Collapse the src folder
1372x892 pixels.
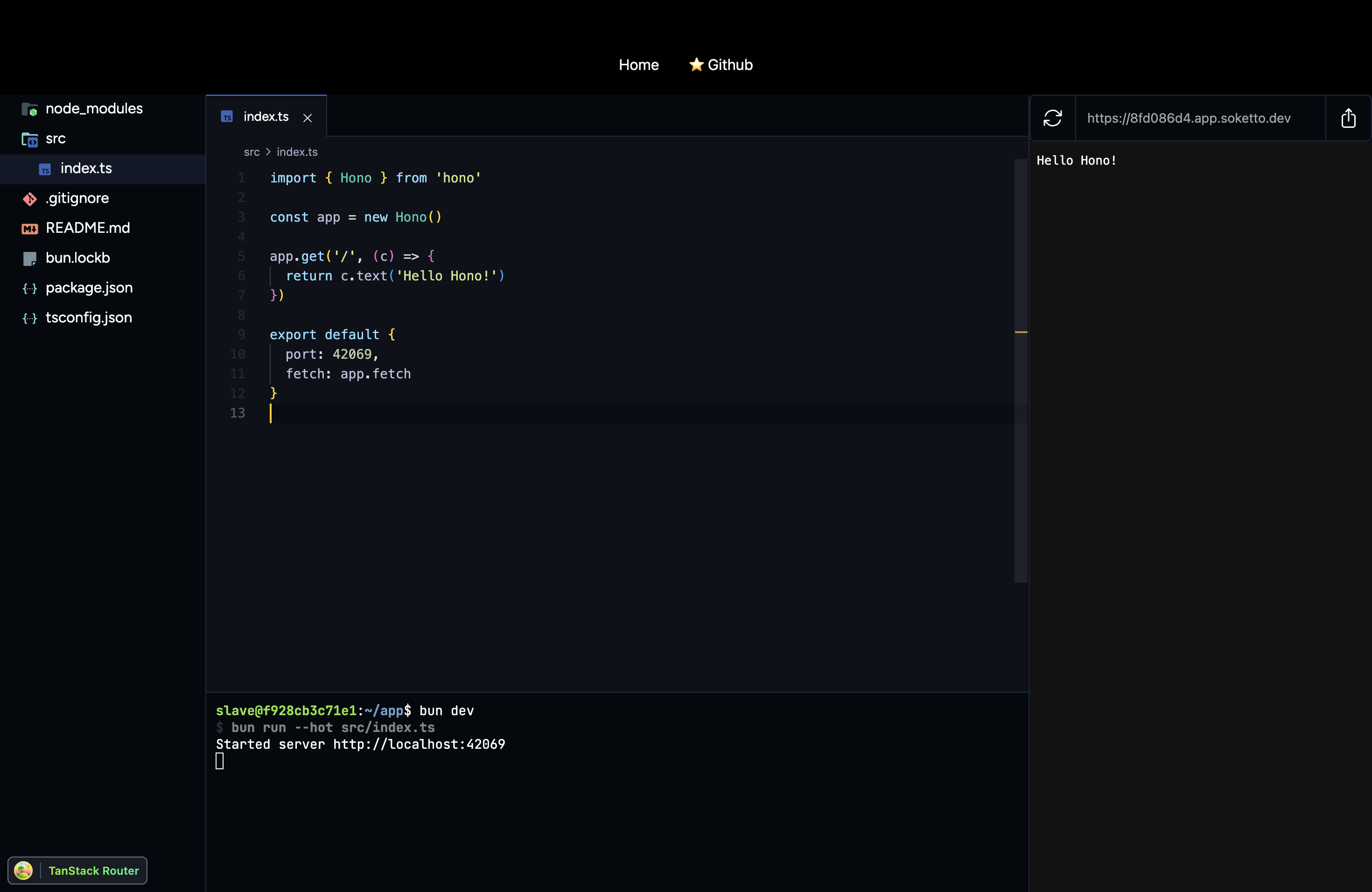[x=103, y=139]
